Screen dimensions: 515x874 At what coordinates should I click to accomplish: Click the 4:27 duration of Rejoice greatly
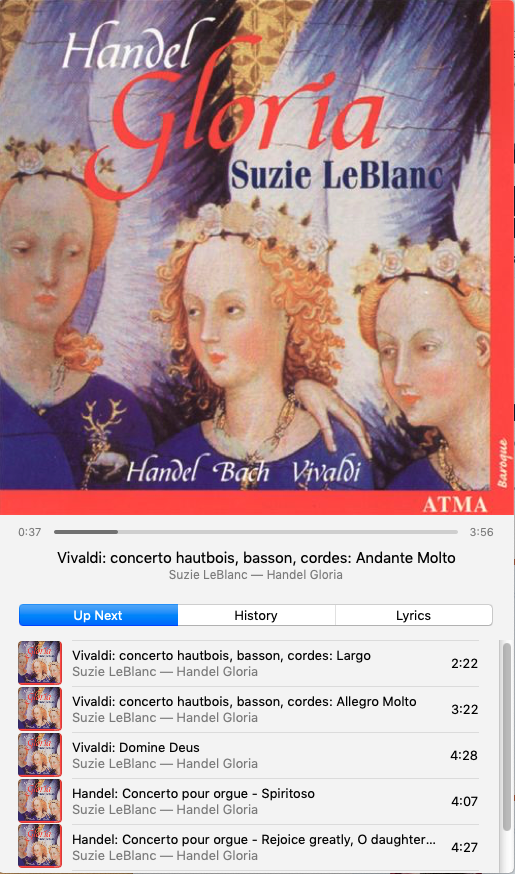point(464,847)
